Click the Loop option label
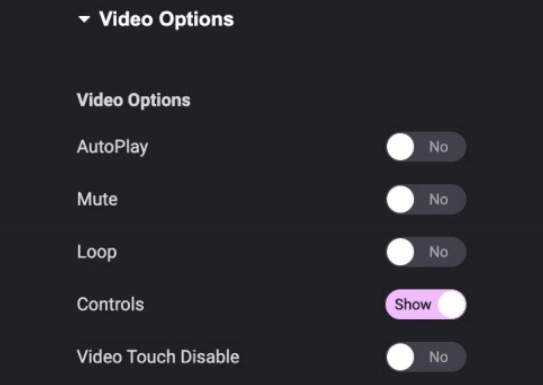 point(97,252)
